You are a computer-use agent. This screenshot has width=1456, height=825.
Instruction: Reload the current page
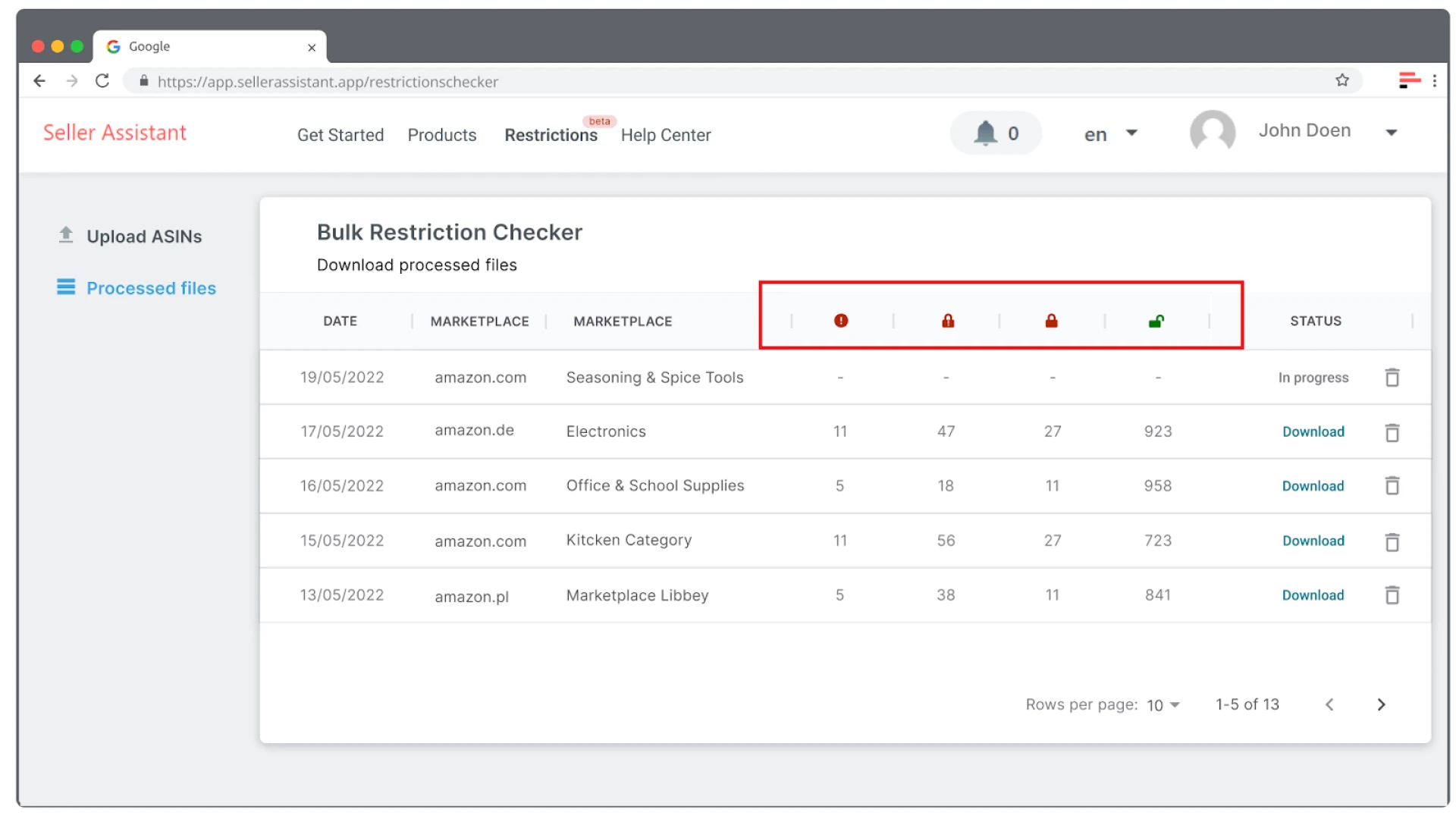point(102,81)
